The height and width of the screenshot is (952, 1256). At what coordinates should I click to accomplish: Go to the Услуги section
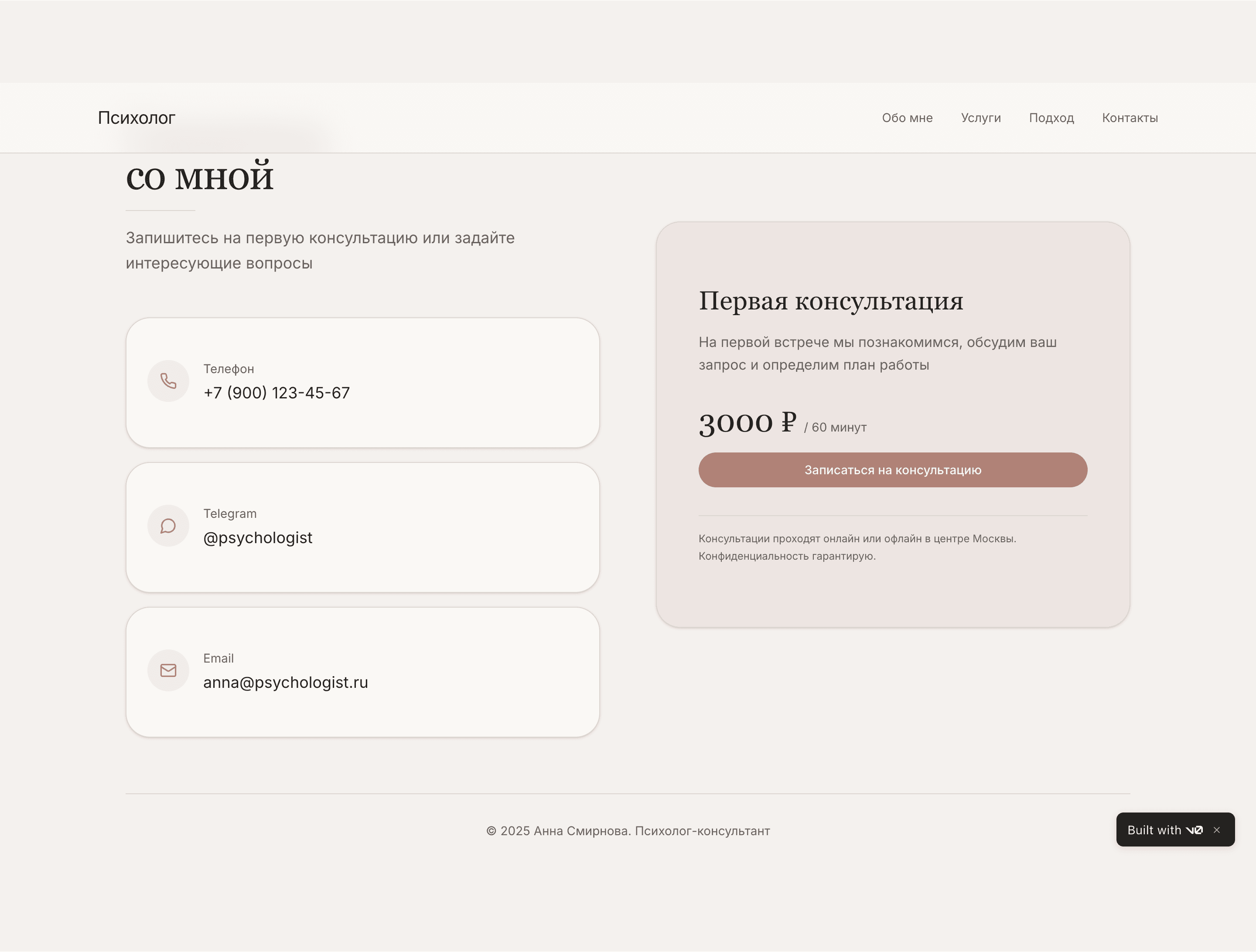point(981,118)
